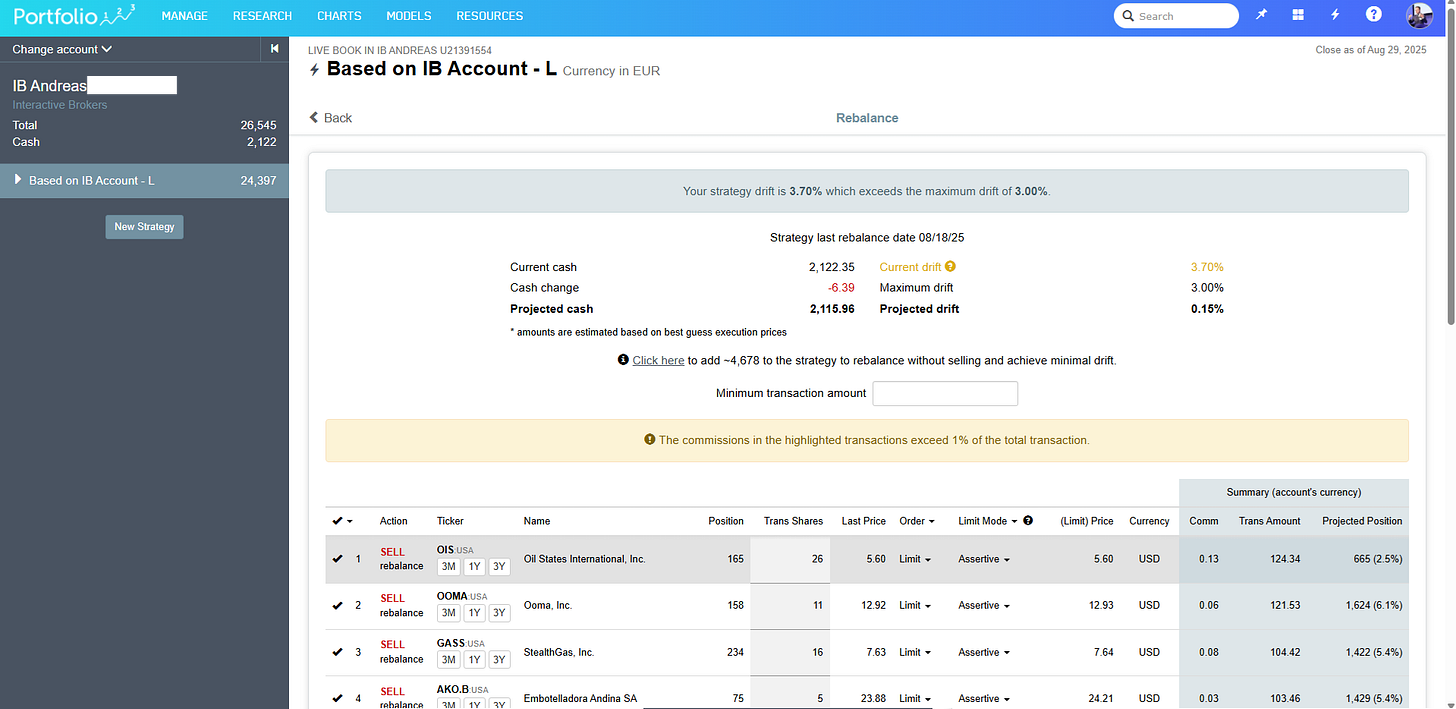This screenshot has height=709, width=1456.
Task: Show the 3Y chart for OIS
Action: click(x=499, y=567)
